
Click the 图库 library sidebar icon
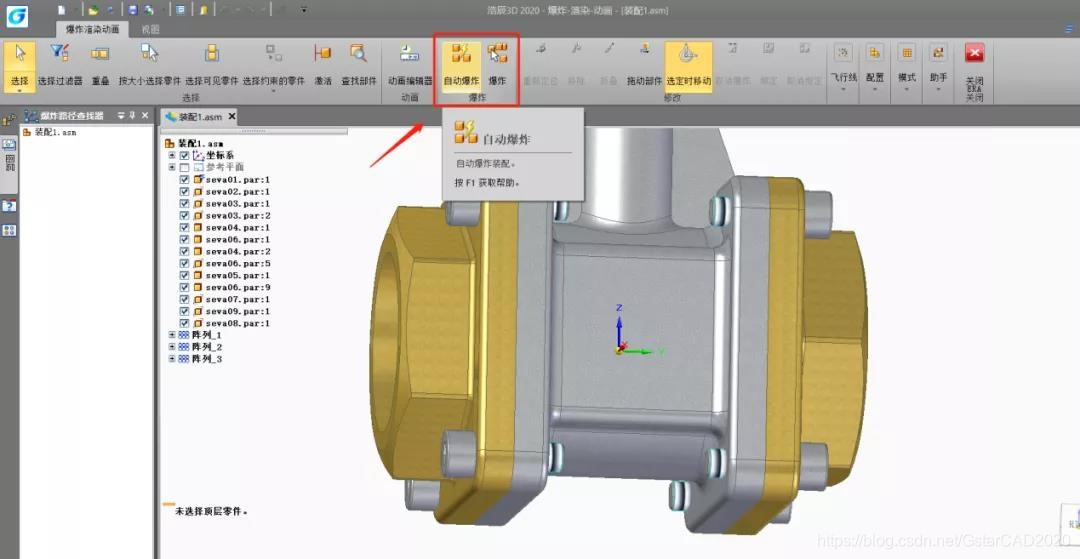pyautogui.click(x=10, y=159)
